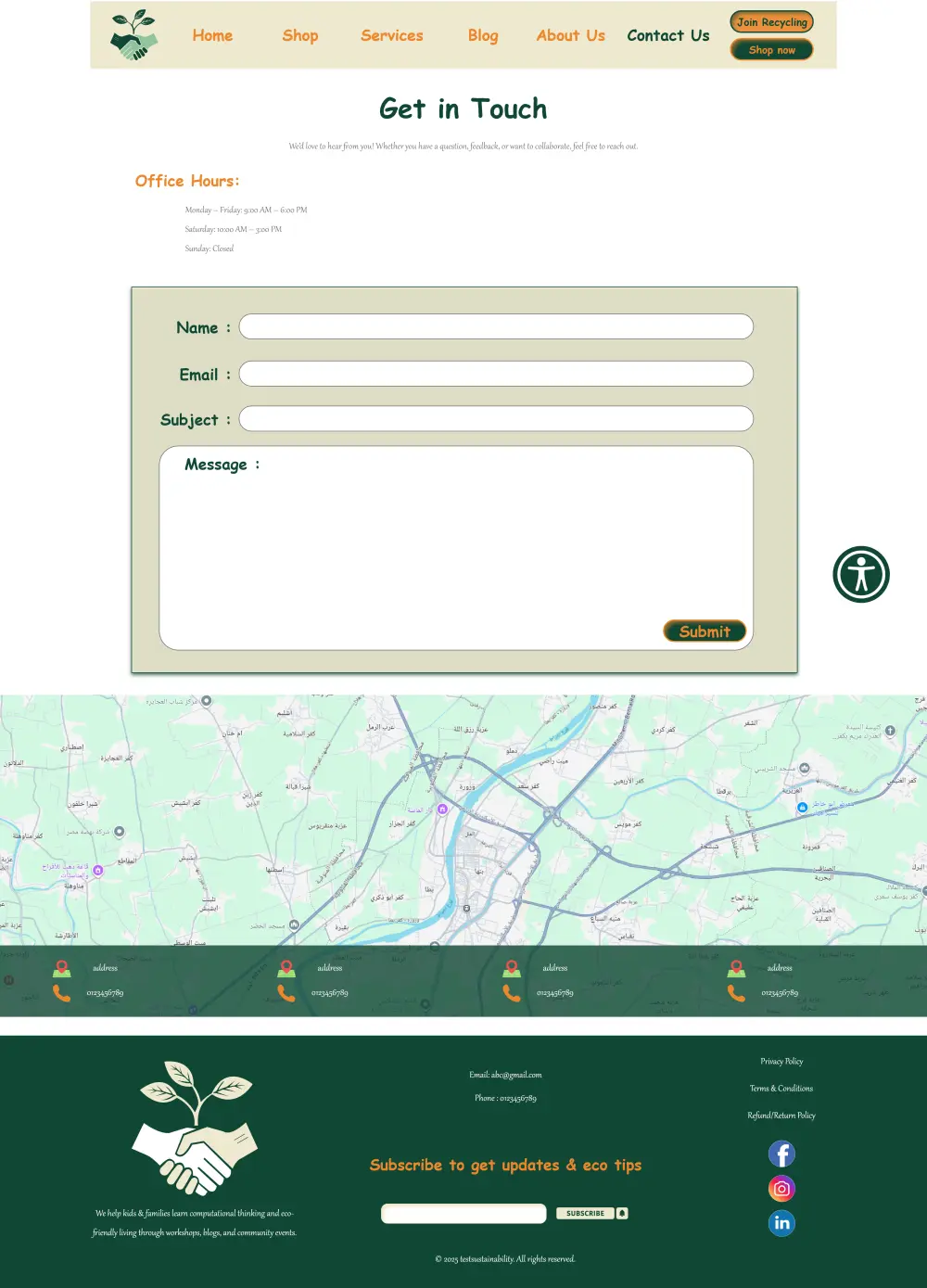Click the handshake plant logo in header
This screenshot has height=1288, width=927.
134,35
